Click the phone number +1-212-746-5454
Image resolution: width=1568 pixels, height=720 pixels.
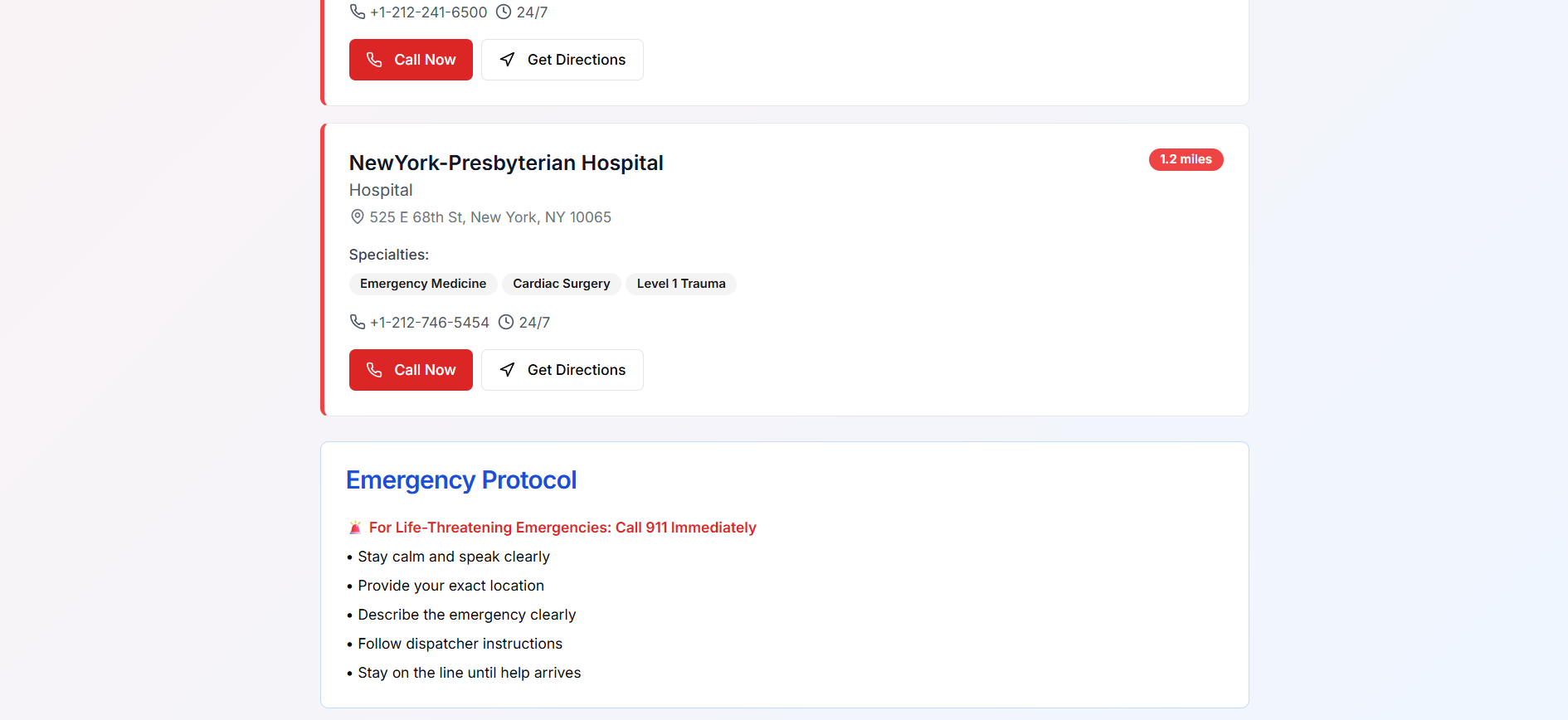(x=430, y=322)
